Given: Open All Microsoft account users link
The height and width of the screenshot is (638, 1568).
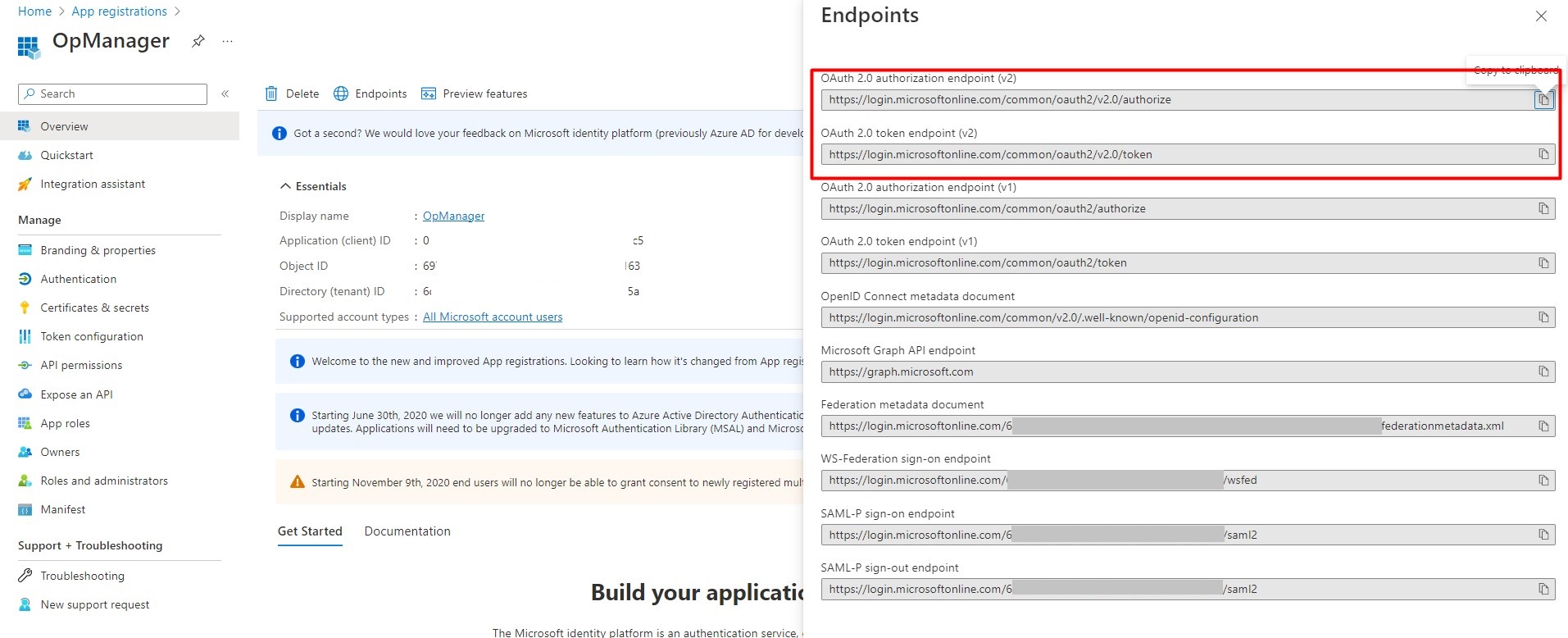Looking at the screenshot, I should point(492,317).
